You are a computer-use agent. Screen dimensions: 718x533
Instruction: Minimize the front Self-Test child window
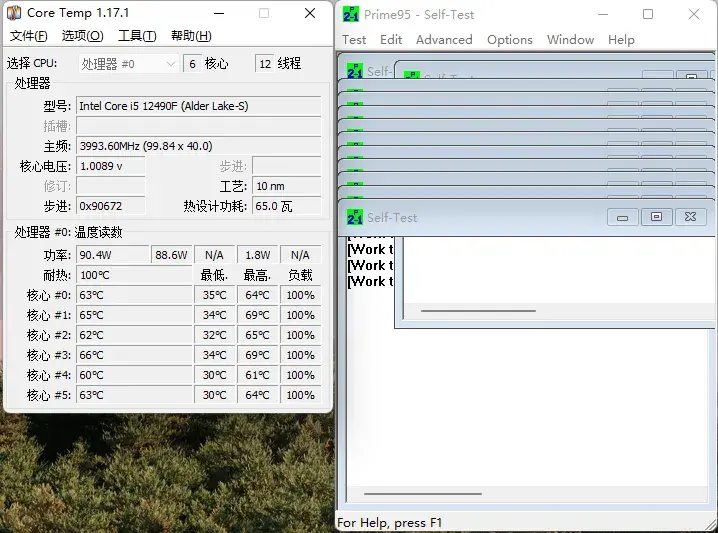pos(622,217)
